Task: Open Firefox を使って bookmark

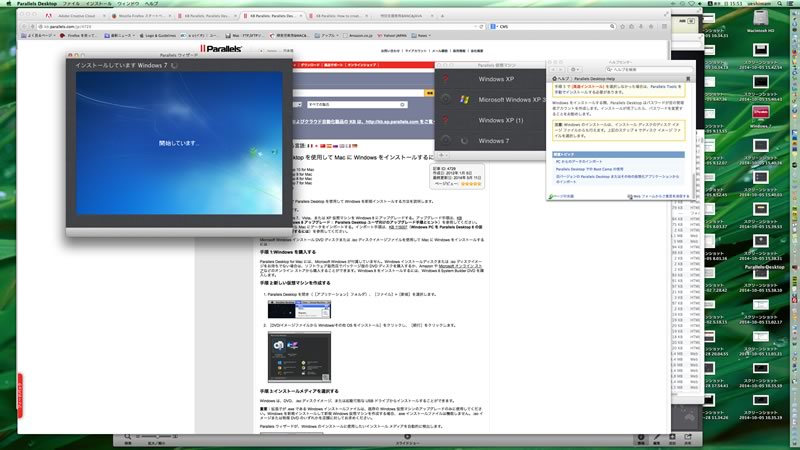Action: [79, 36]
